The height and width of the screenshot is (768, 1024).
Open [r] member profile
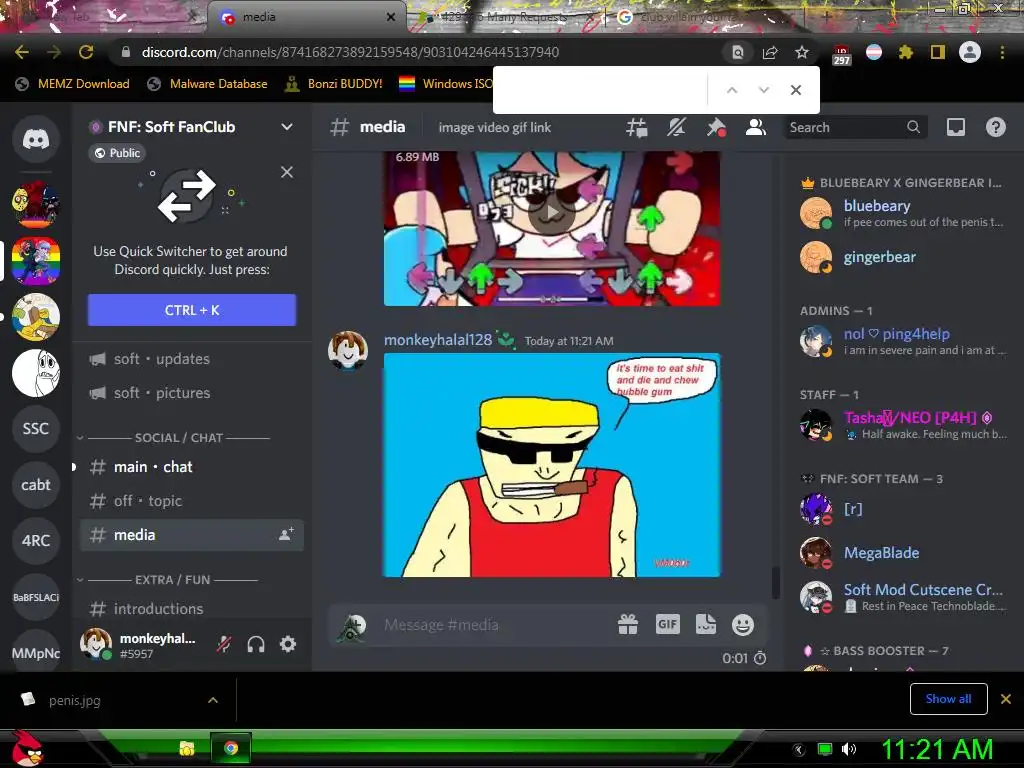[903, 509]
